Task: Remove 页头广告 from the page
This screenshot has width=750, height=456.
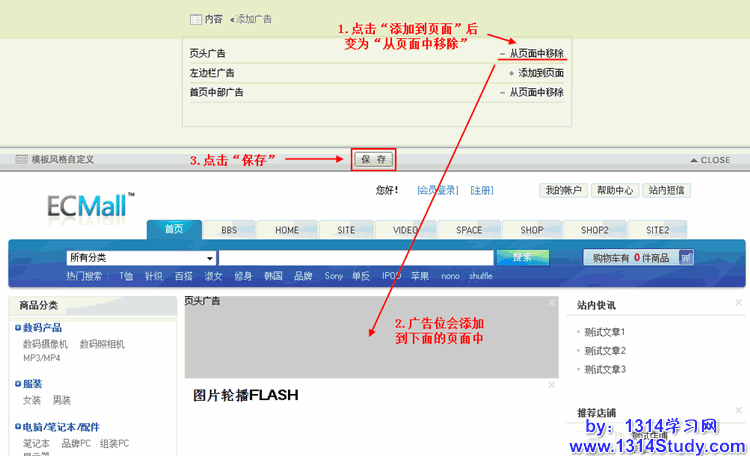Action: (x=532, y=54)
